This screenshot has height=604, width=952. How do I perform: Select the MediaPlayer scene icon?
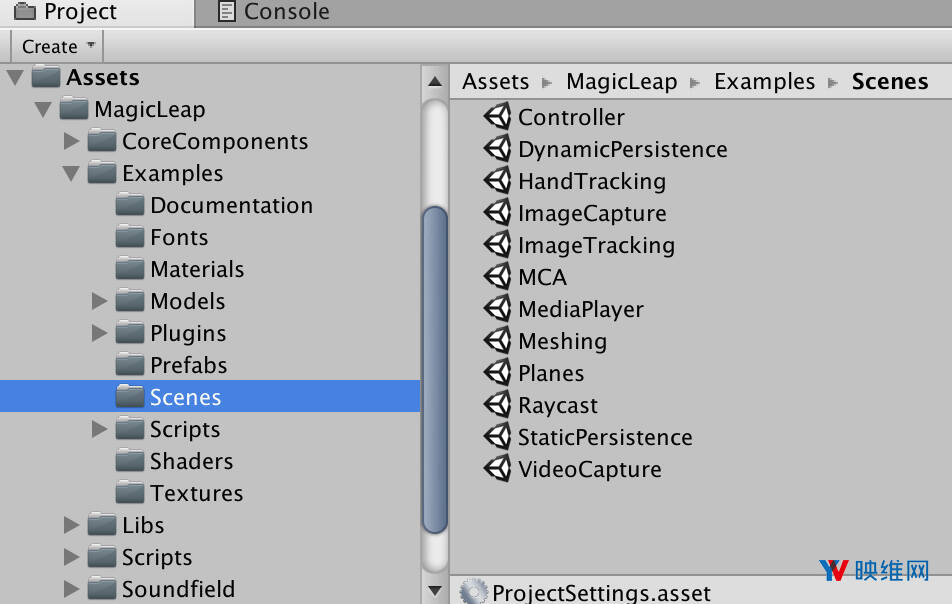click(497, 309)
